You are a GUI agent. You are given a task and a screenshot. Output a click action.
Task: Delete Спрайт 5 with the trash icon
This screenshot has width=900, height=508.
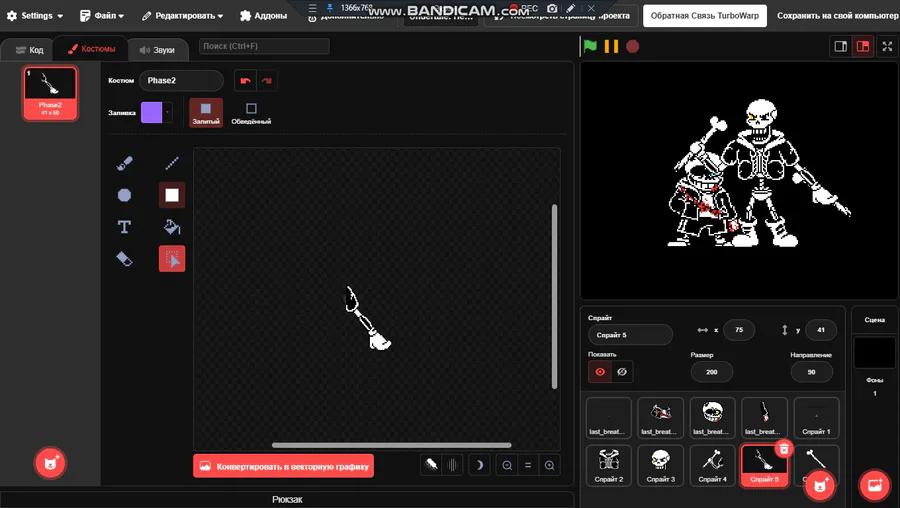[x=784, y=449]
